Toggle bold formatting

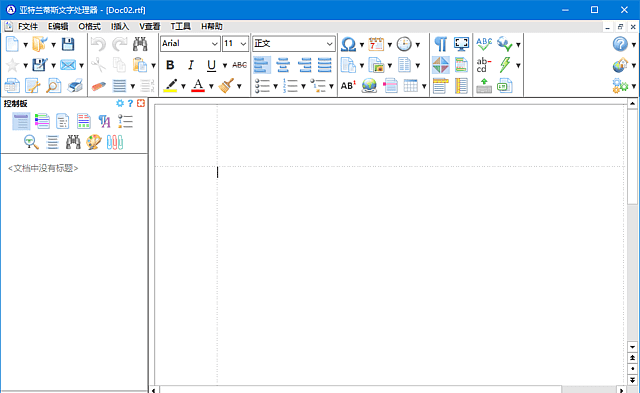coord(170,65)
